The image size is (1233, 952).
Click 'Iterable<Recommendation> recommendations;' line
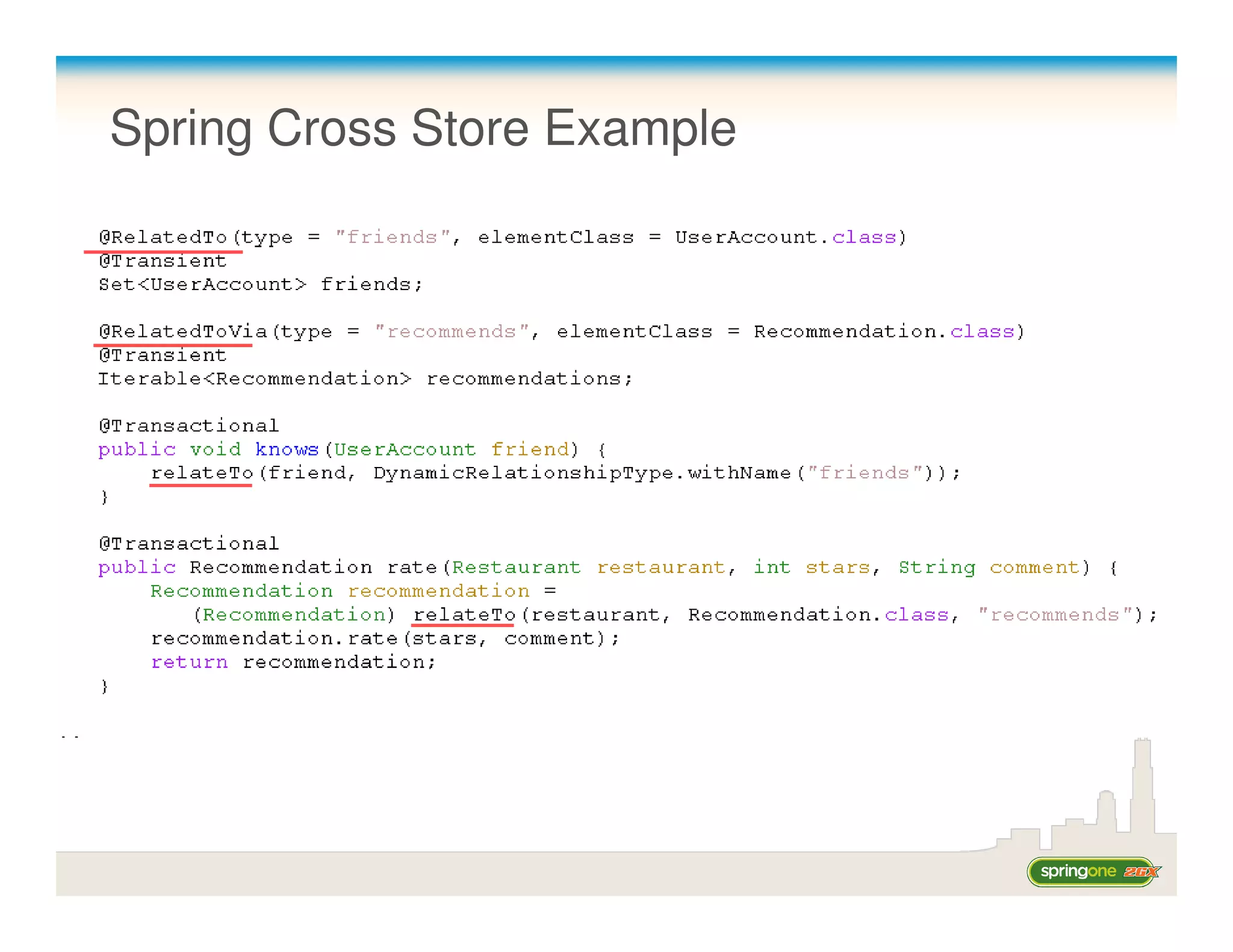coord(365,379)
